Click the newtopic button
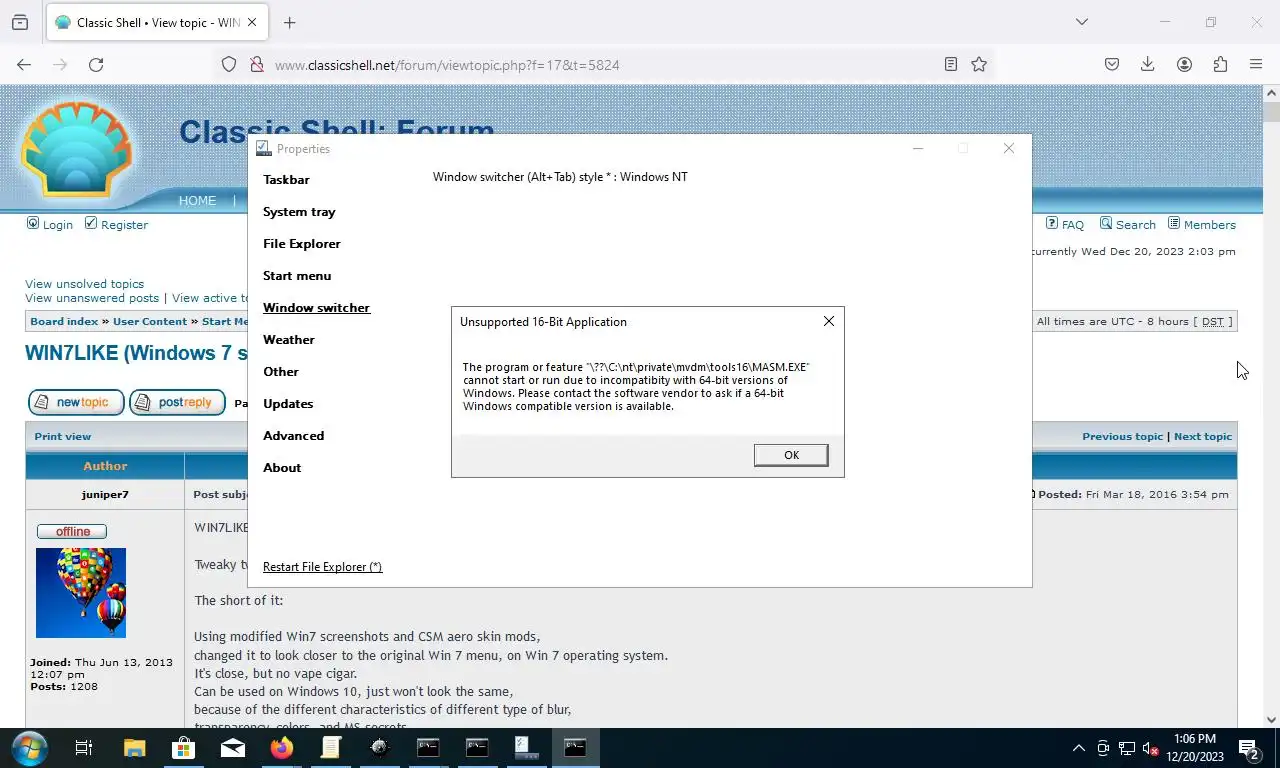 76,402
